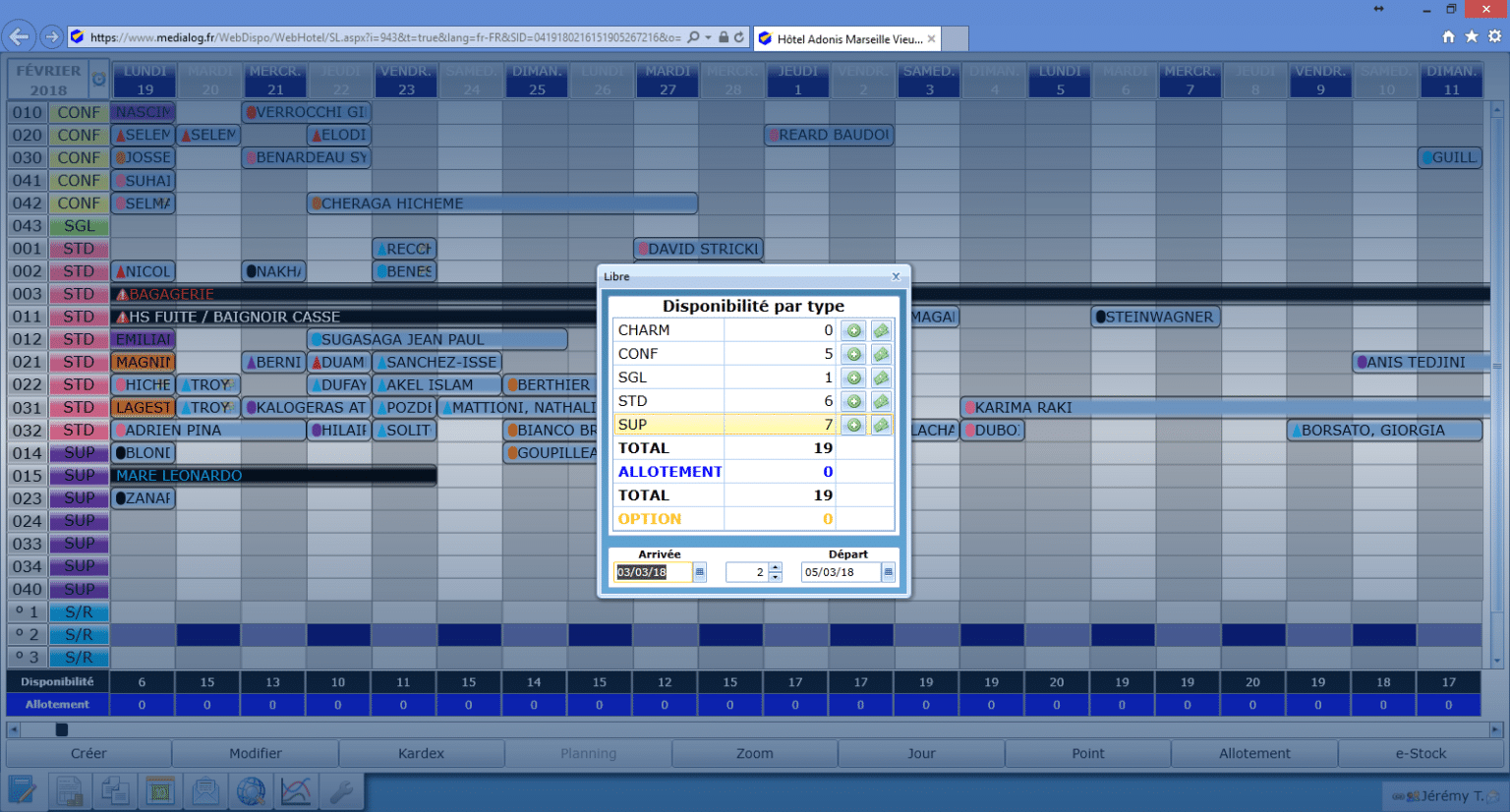
Task: Close the Libre availability dialog
Action: [x=896, y=276]
